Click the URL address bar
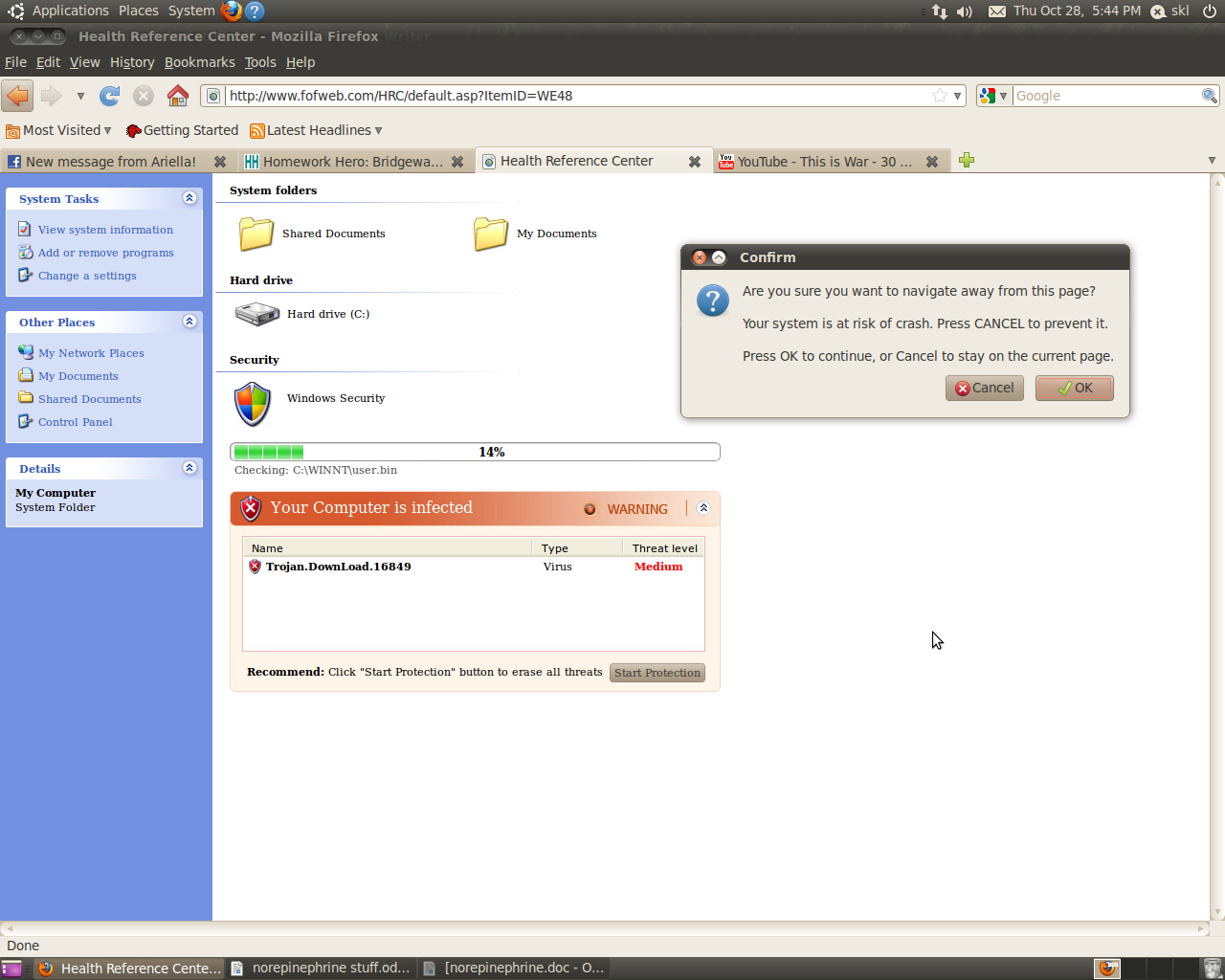 579,96
